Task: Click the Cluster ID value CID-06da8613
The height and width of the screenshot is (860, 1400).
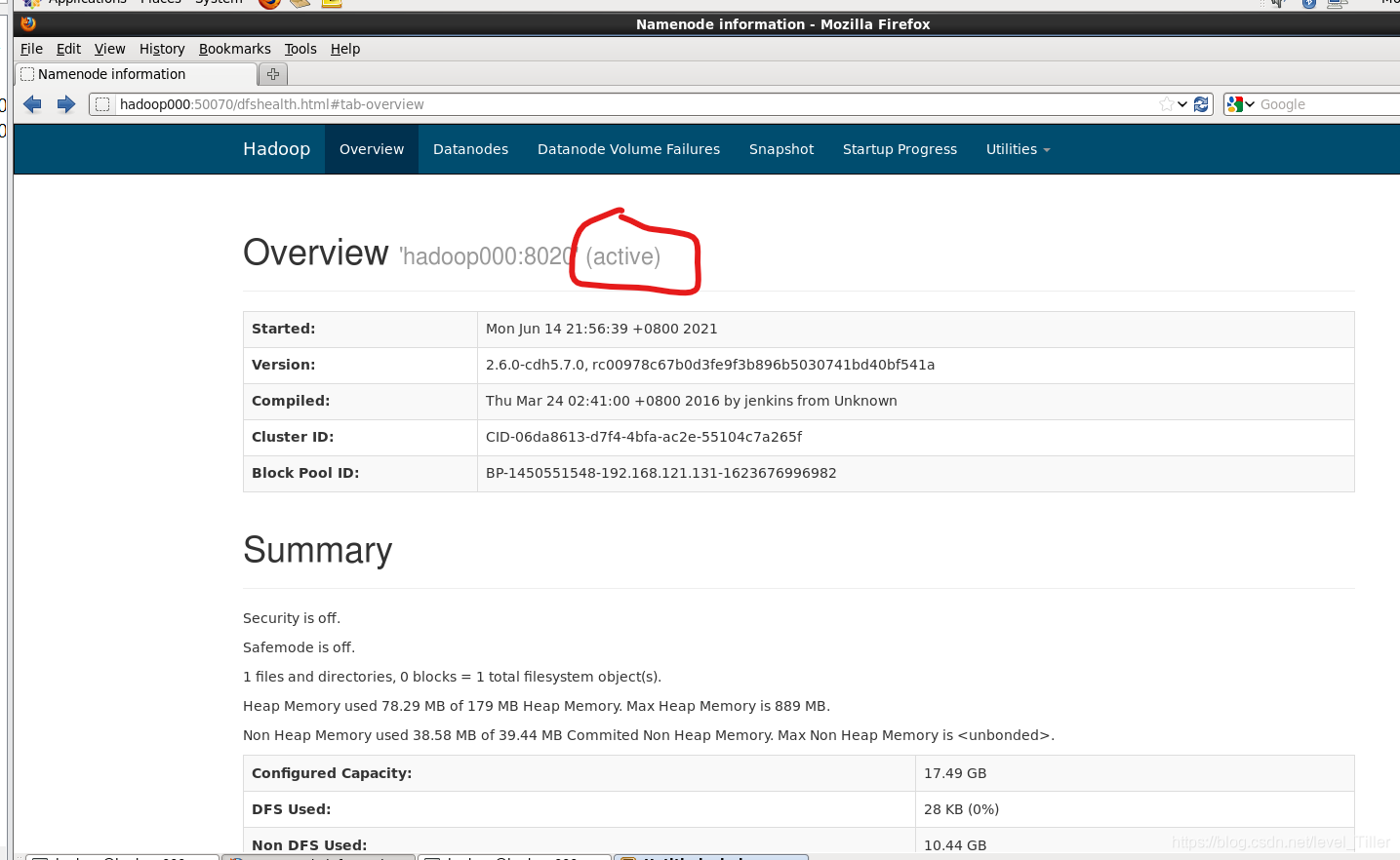Action: click(644, 437)
